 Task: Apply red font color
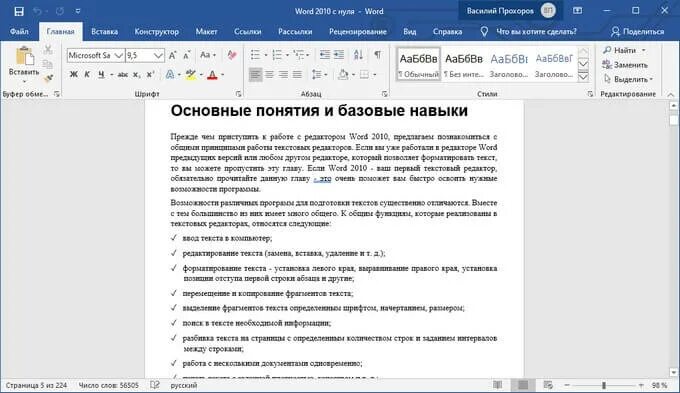[212, 75]
